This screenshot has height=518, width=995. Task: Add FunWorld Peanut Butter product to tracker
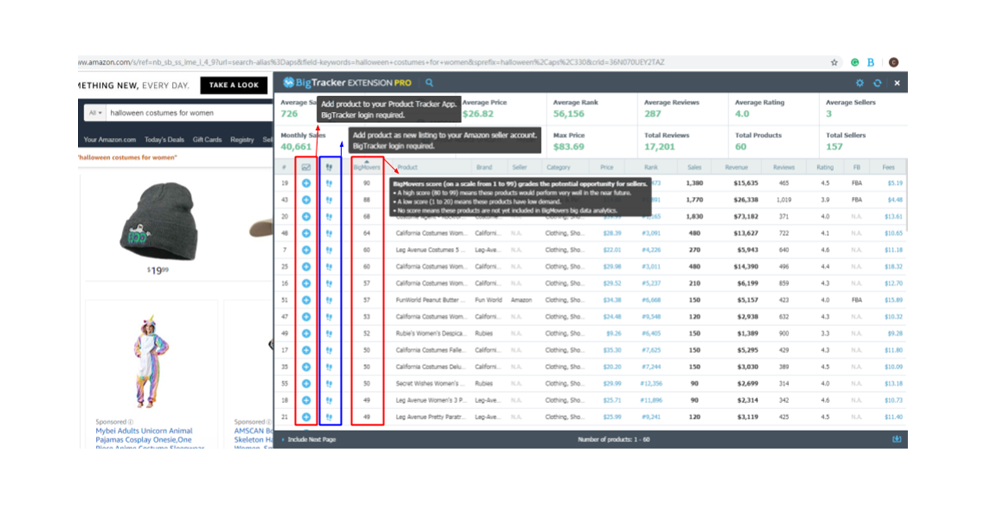306,300
